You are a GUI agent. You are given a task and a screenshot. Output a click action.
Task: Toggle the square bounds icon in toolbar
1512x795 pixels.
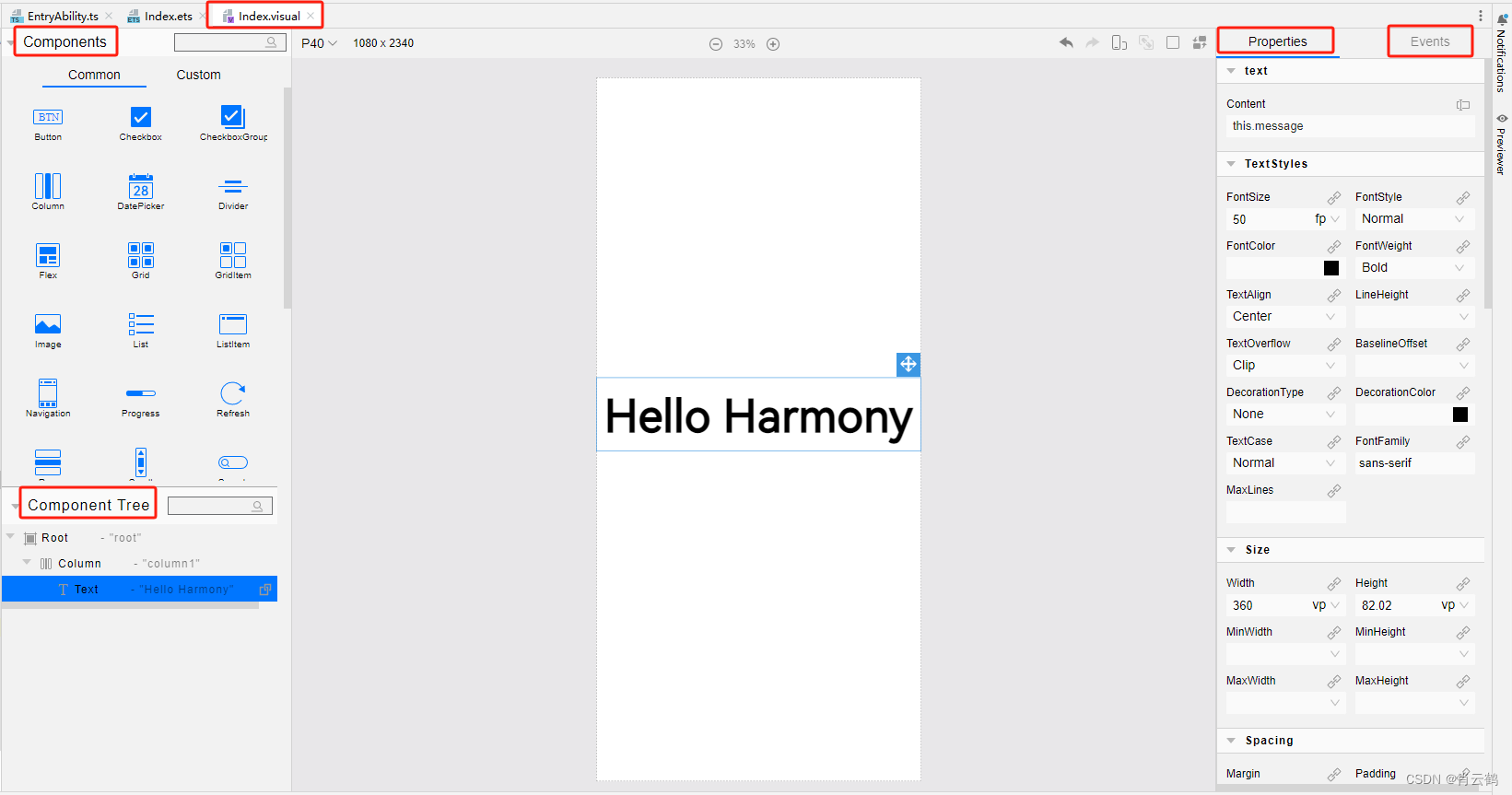pyautogui.click(x=1173, y=42)
